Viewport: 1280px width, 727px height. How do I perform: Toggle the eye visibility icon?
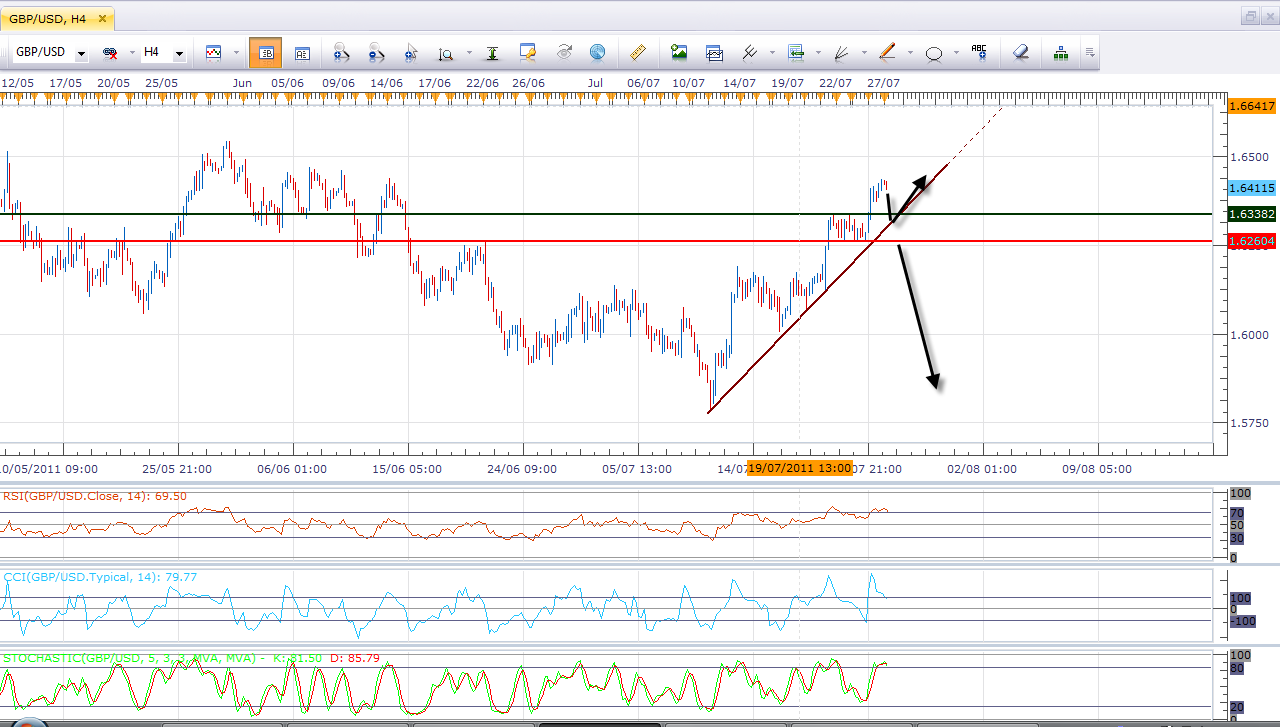(564, 51)
